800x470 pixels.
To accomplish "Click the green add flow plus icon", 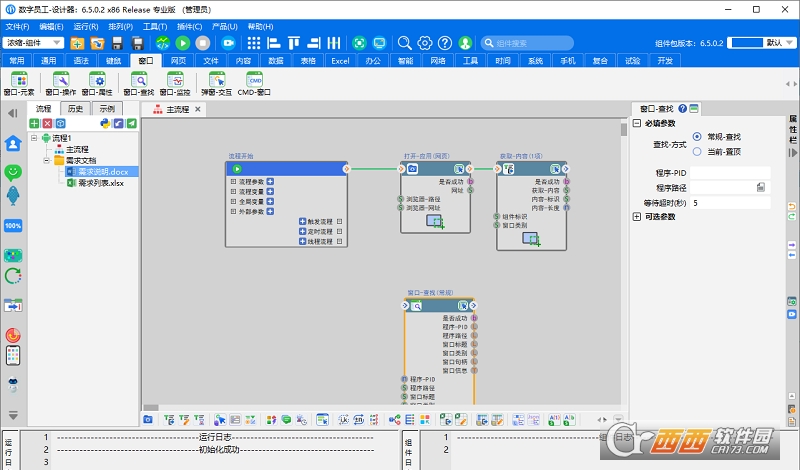I will tap(34, 123).
